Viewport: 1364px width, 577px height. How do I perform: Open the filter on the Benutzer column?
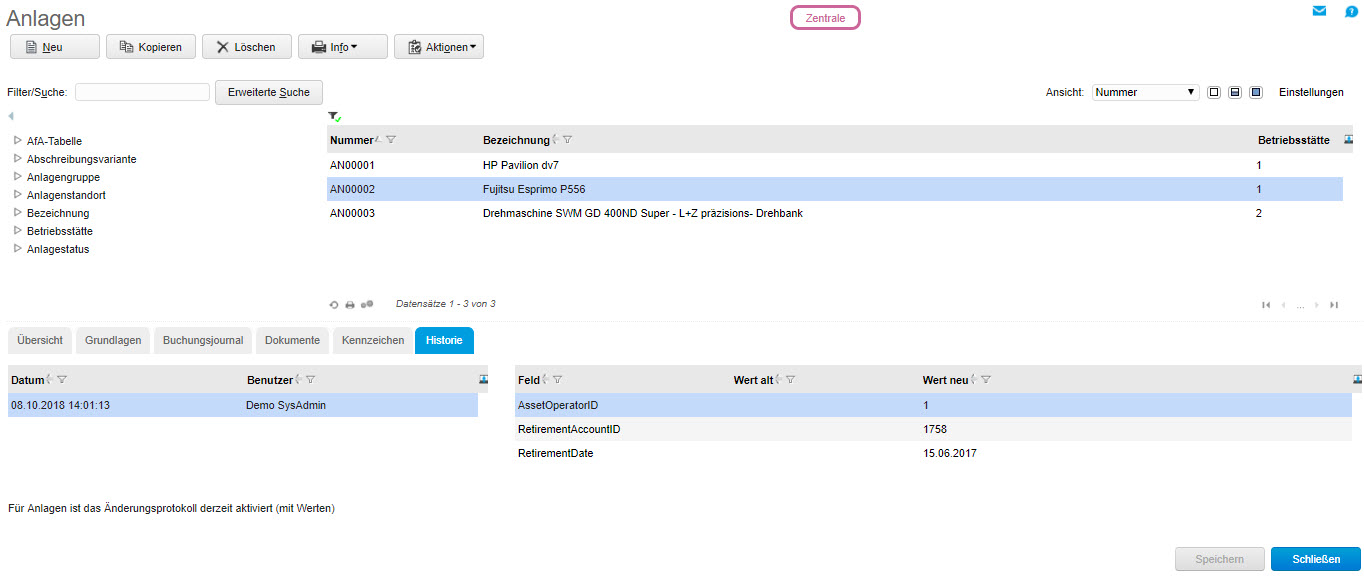[x=310, y=379]
